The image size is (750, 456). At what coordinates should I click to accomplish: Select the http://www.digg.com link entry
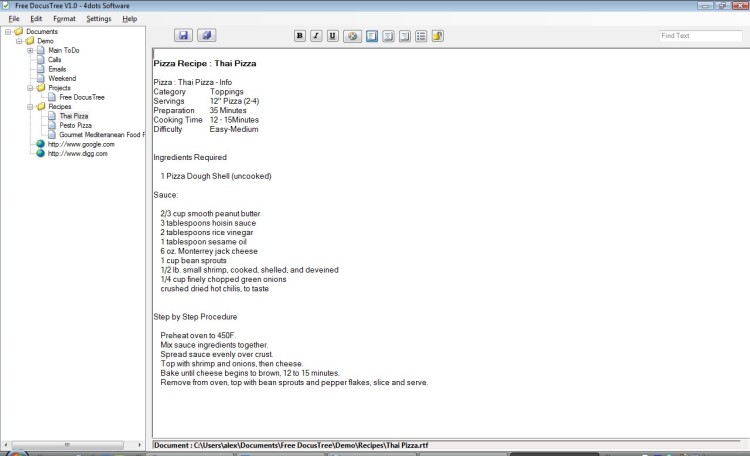77,153
